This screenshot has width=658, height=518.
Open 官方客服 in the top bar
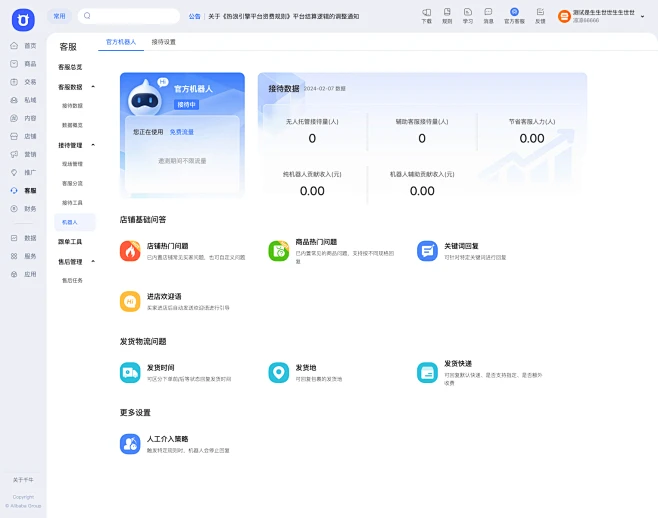tap(514, 15)
